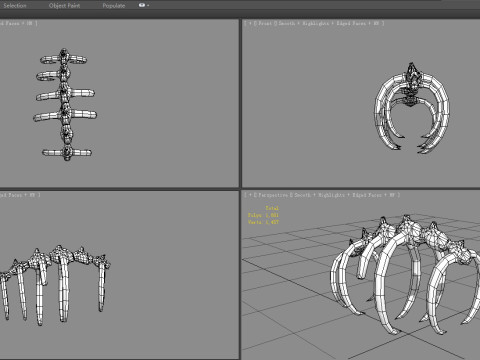Click the Edged Faces label in top-left viewport
Image resolution: width=480 pixels, height=360 pixels.
(11, 23)
